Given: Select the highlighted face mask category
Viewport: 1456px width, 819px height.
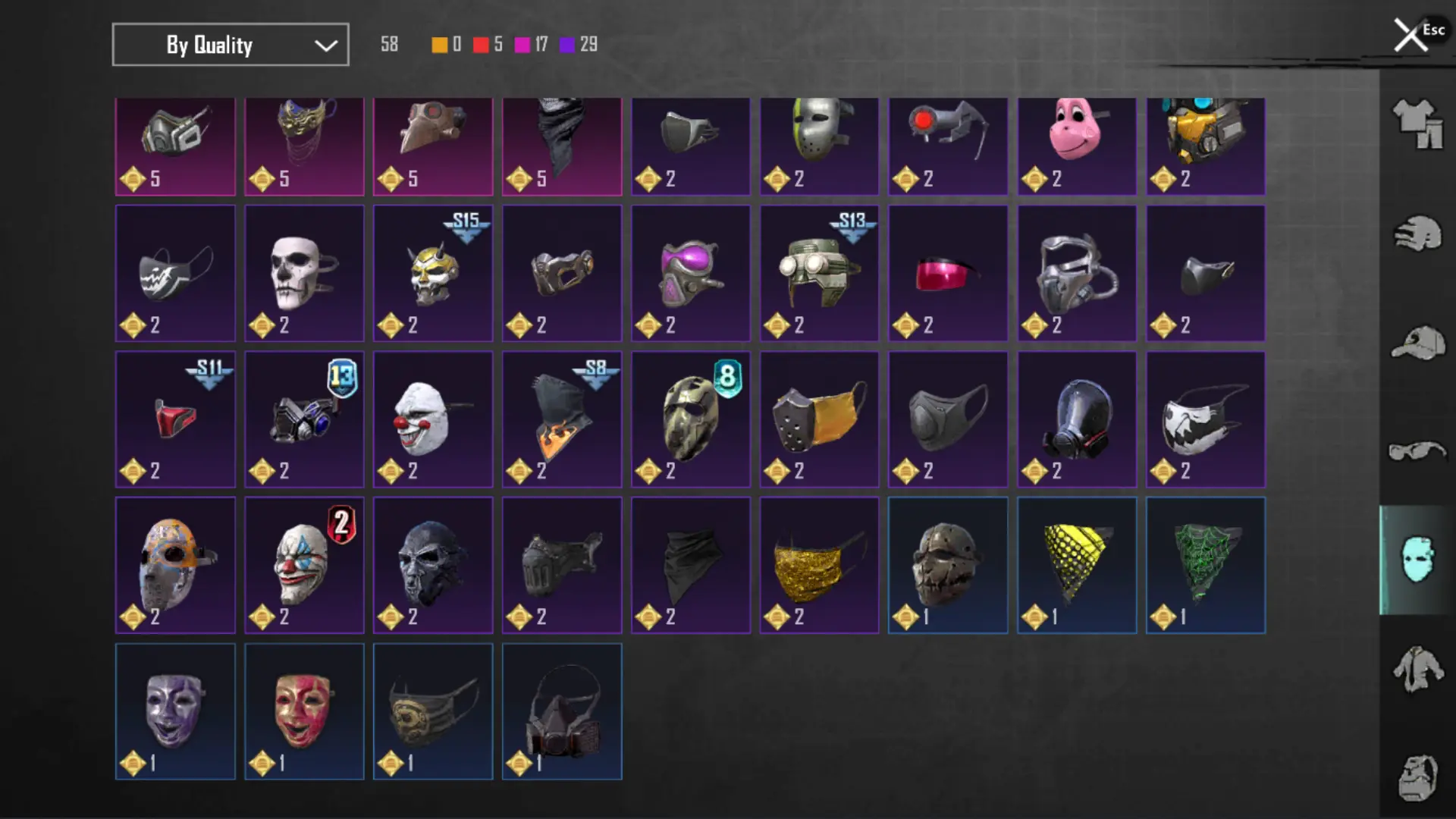Looking at the screenshot, I should (1417, 560).
